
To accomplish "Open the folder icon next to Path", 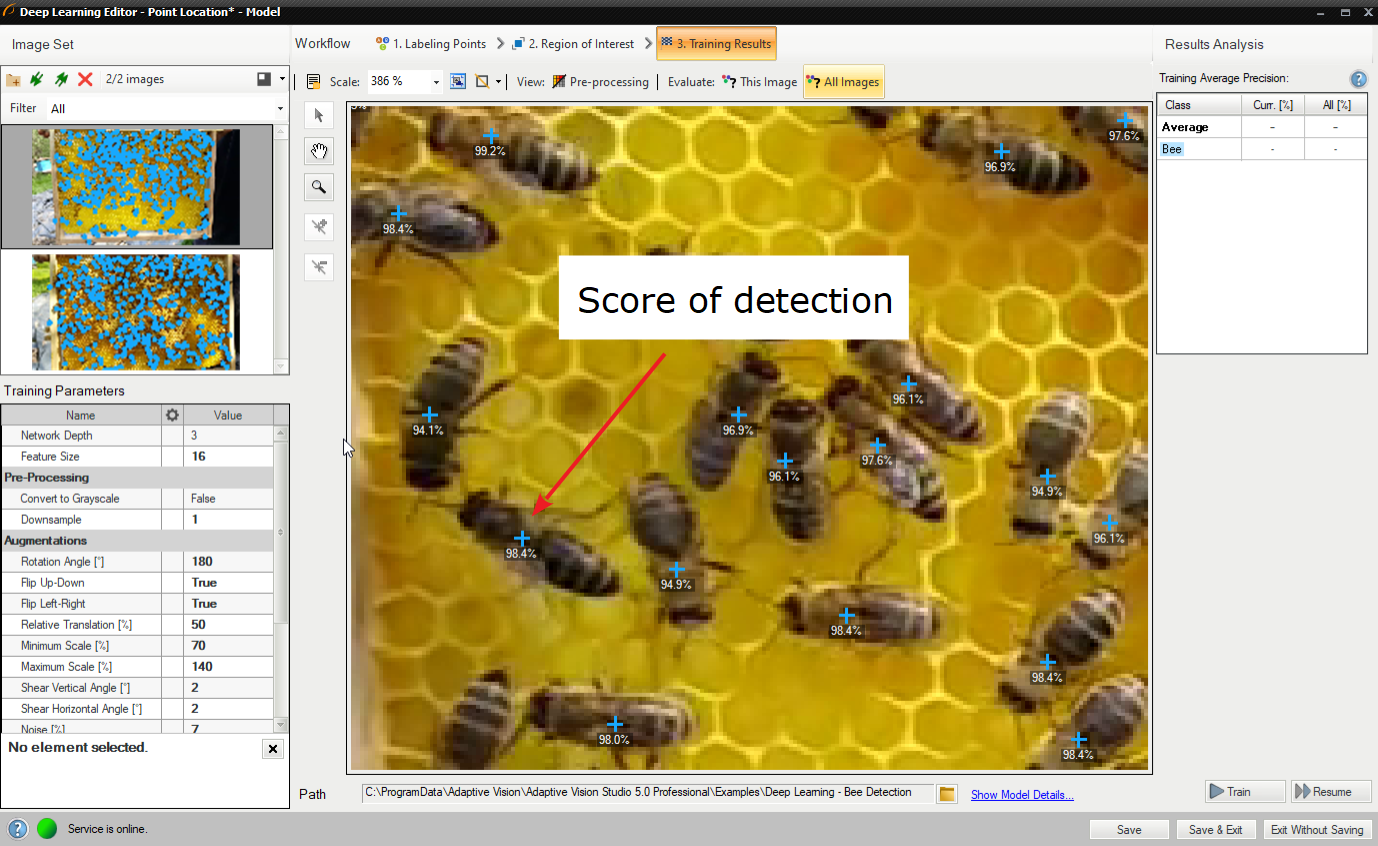I will [945, 792].
